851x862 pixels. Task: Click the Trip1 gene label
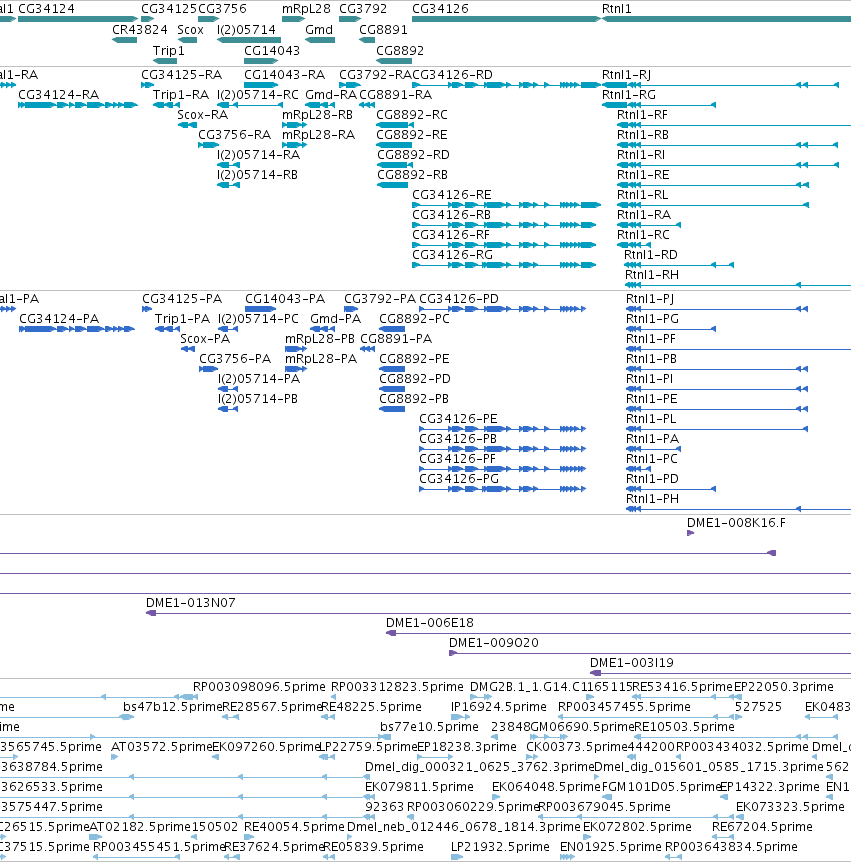pyautogui.click(x=168, y=51)
